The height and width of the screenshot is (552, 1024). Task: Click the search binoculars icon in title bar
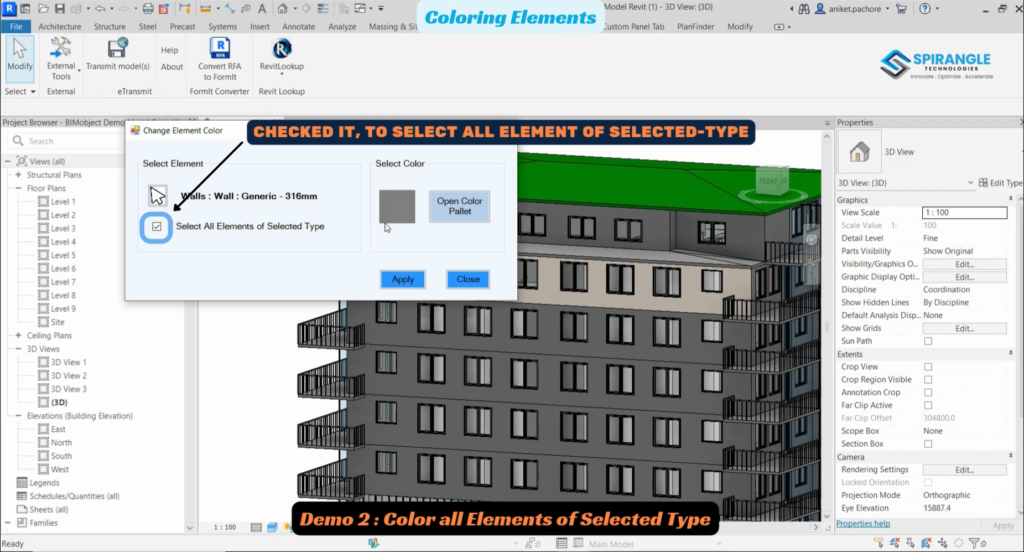tap(804, 8)
